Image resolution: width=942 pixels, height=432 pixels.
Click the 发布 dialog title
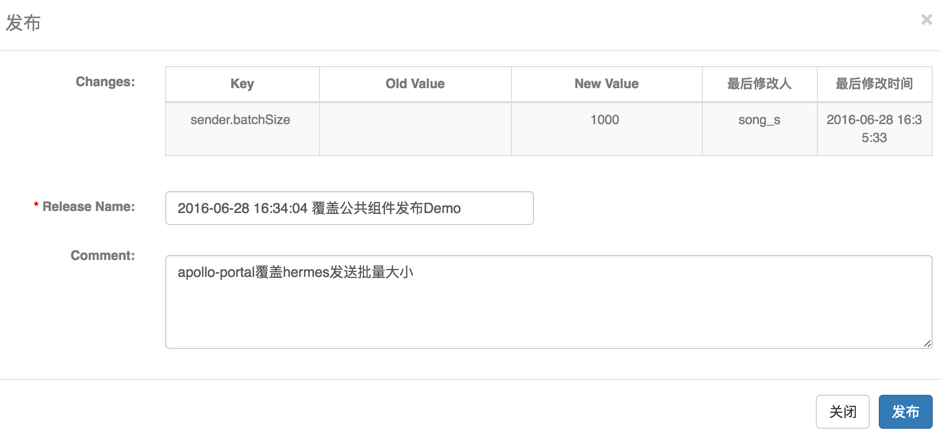(x=23, y=23)
